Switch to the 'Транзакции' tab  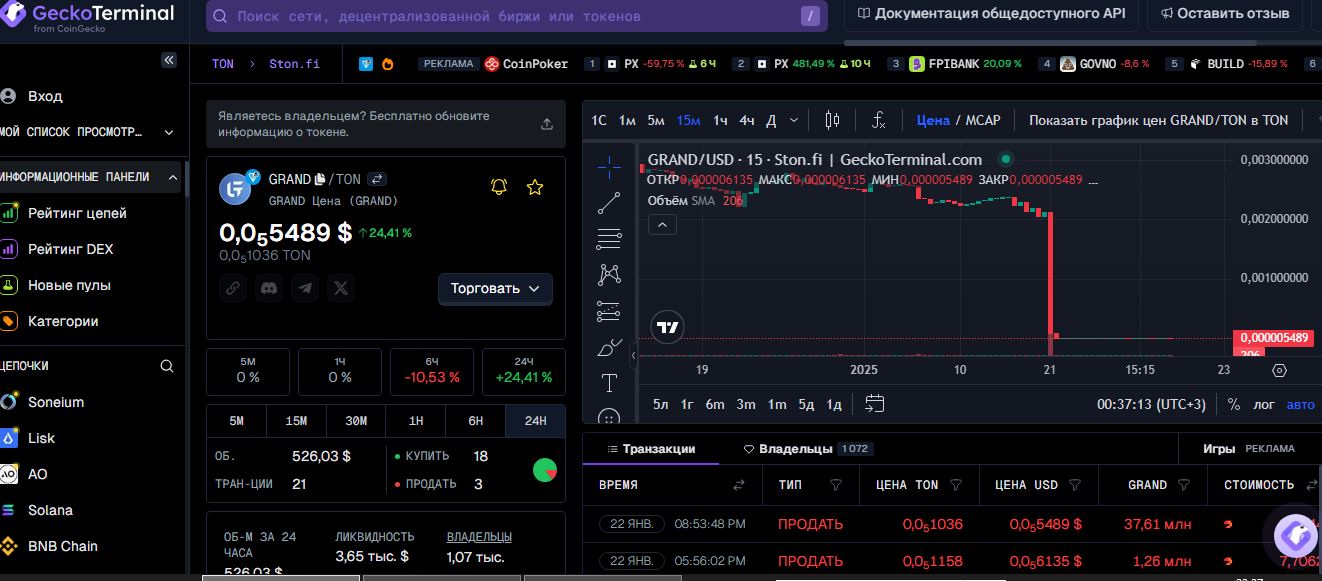pyautogui.click(x=650, y=449)
